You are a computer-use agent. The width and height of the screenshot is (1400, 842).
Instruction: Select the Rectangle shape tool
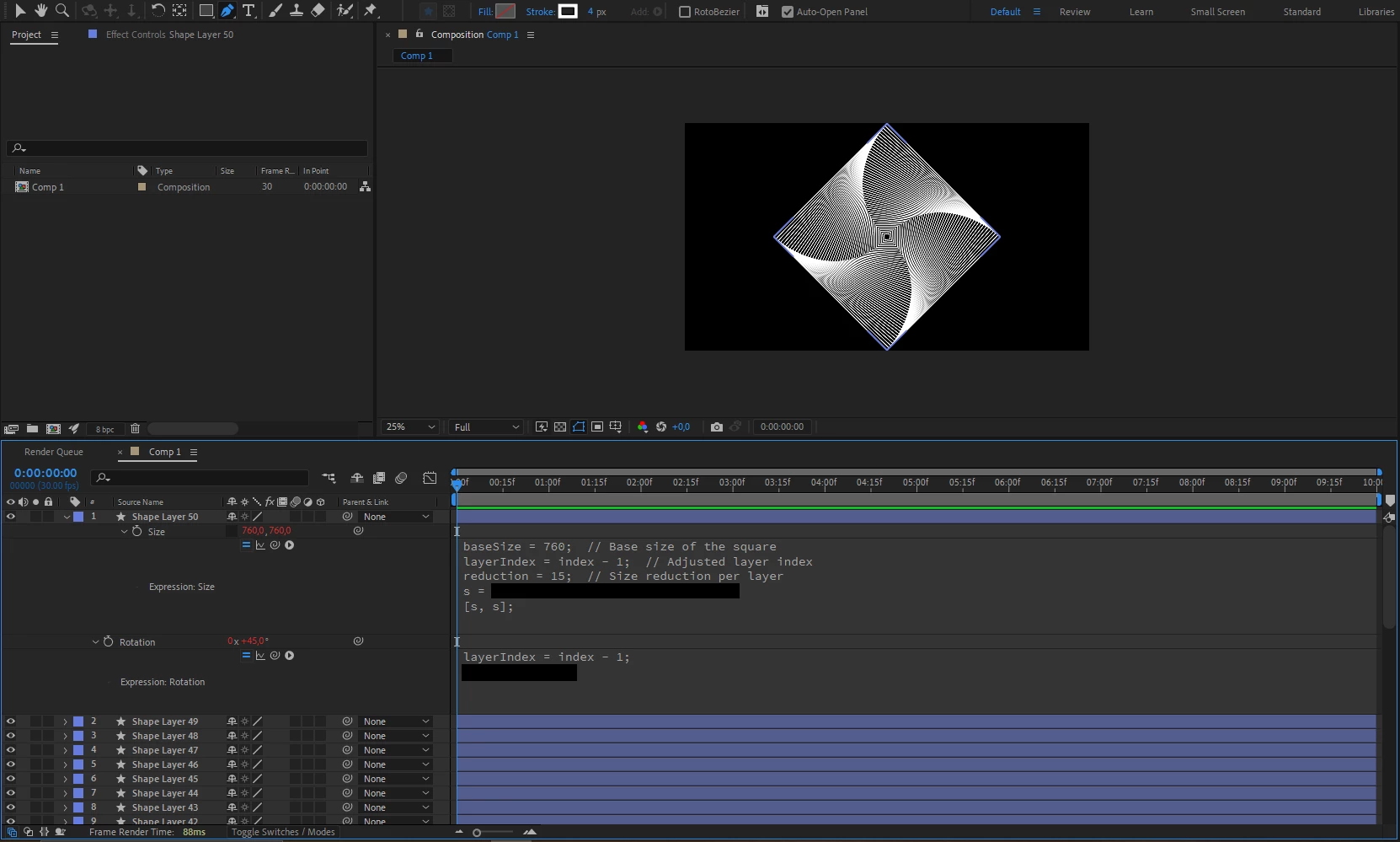pyautogui.click(x=206, y=11)
